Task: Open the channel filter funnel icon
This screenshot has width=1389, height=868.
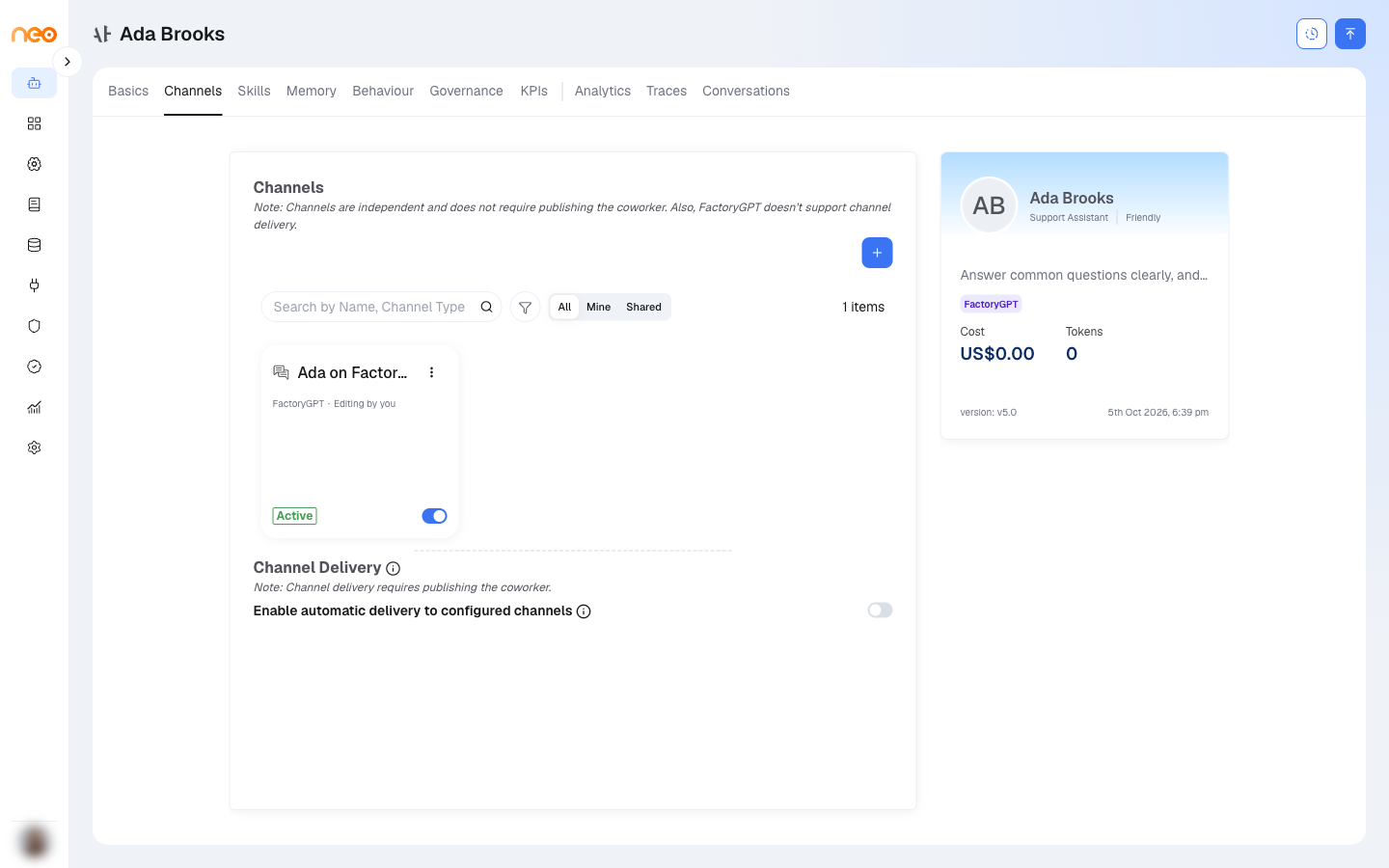Action: (525, 307)
